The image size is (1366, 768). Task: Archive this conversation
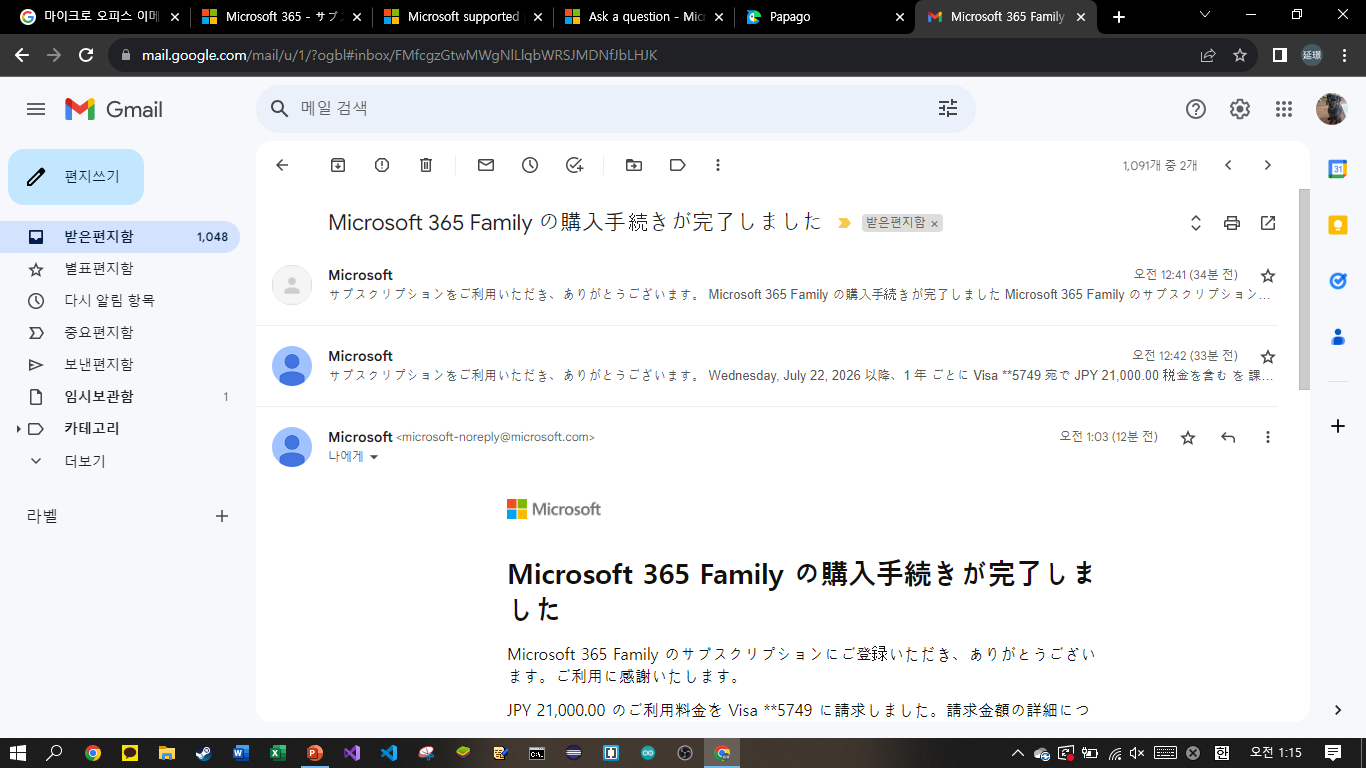click(x=338, y=165)
